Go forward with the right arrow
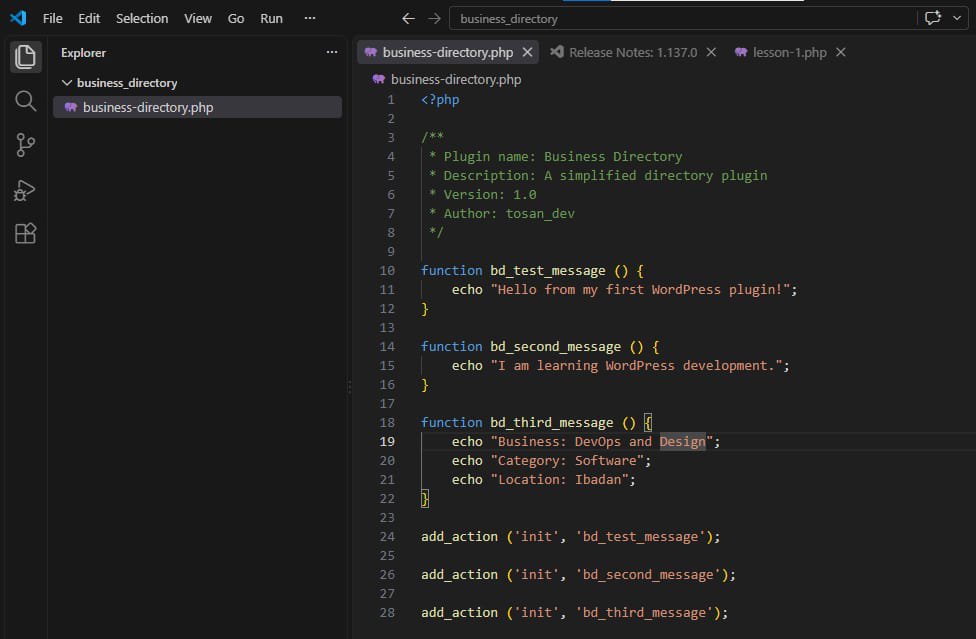 pyautogui.click(x=434, y=19)
